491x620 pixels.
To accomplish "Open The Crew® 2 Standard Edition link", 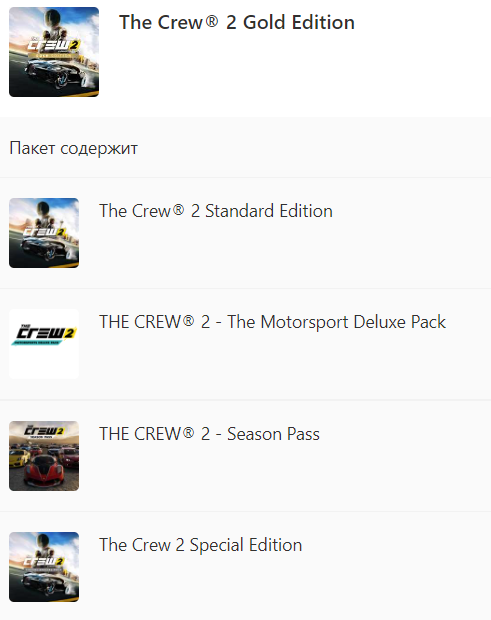I will pos(216,211).
